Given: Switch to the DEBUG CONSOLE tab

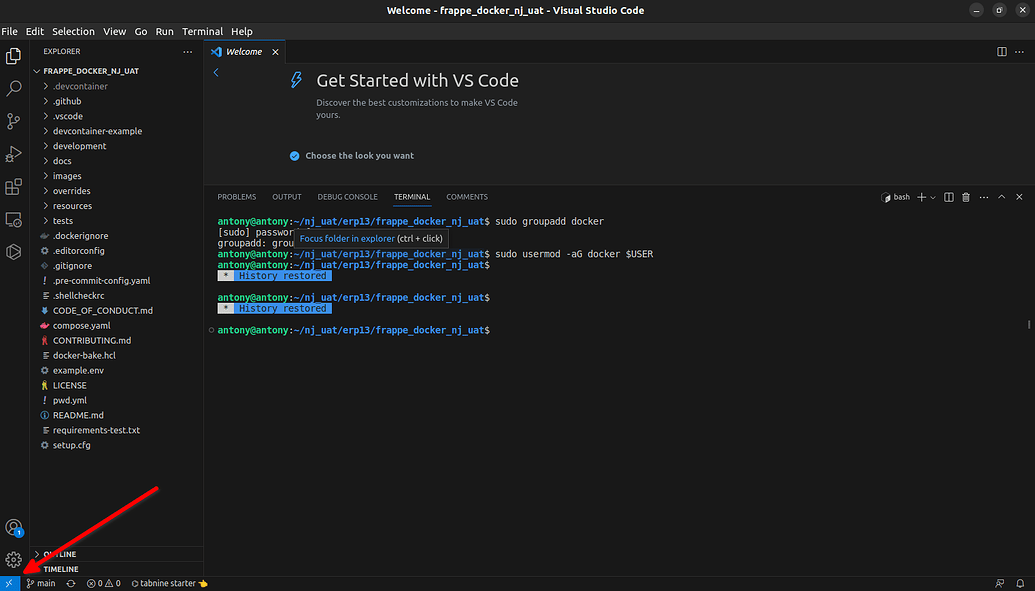Looking at the screenshot, I should [347, 197].
